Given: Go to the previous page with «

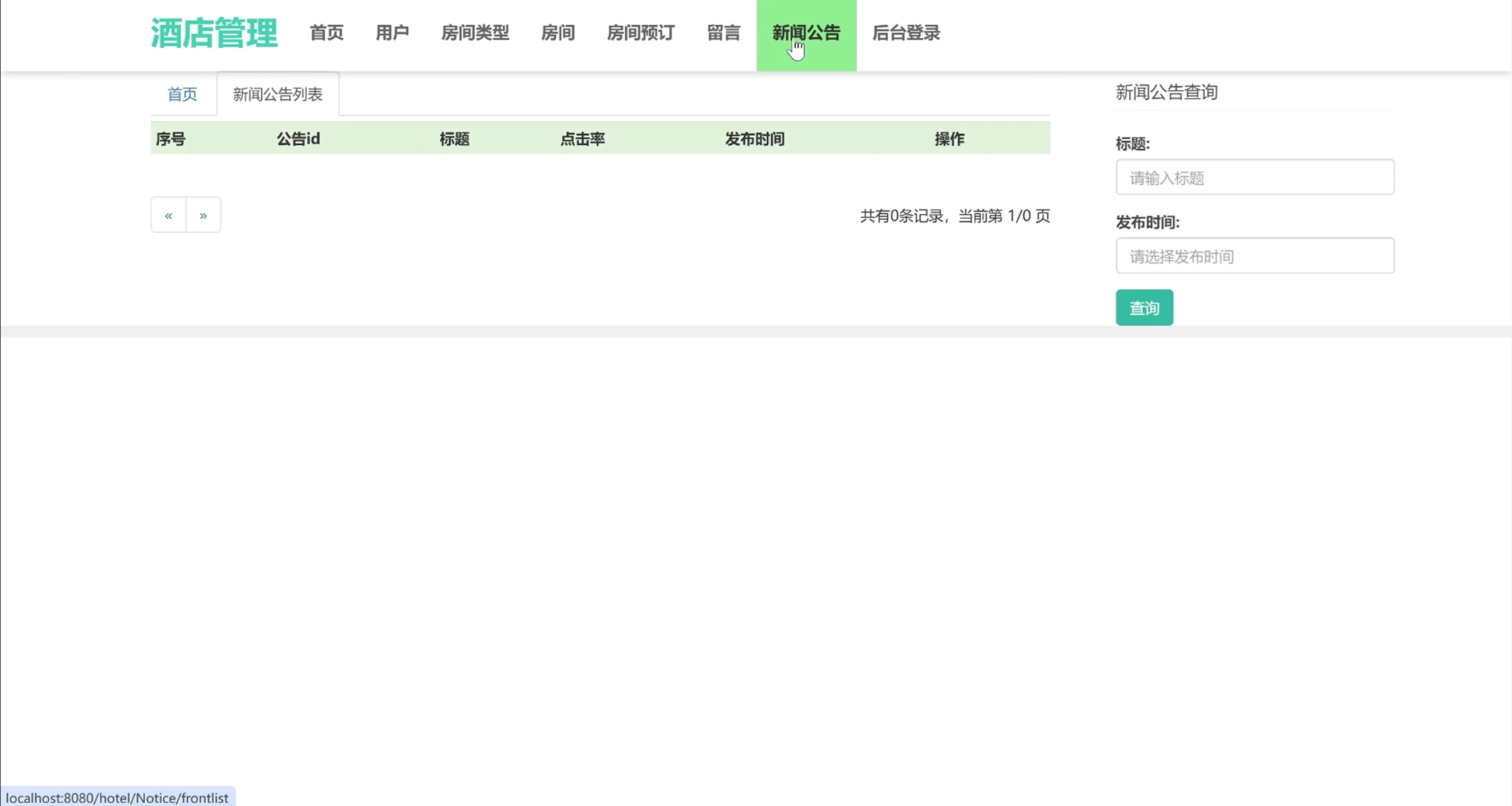Looking at the screenshot, I should tap(168, 215).
